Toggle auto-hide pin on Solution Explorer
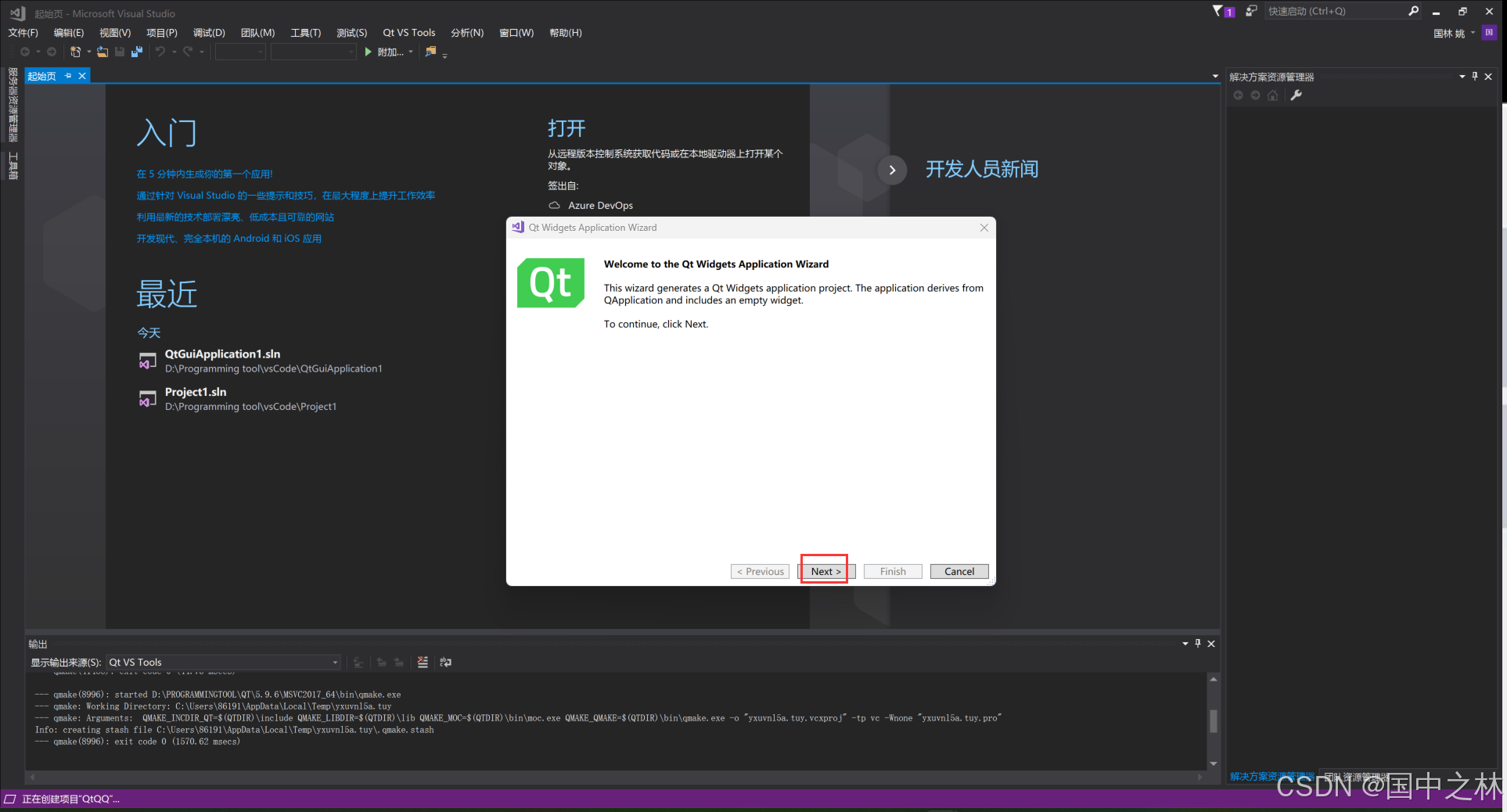1507x812 pixels. click(x=1475, y=76)
